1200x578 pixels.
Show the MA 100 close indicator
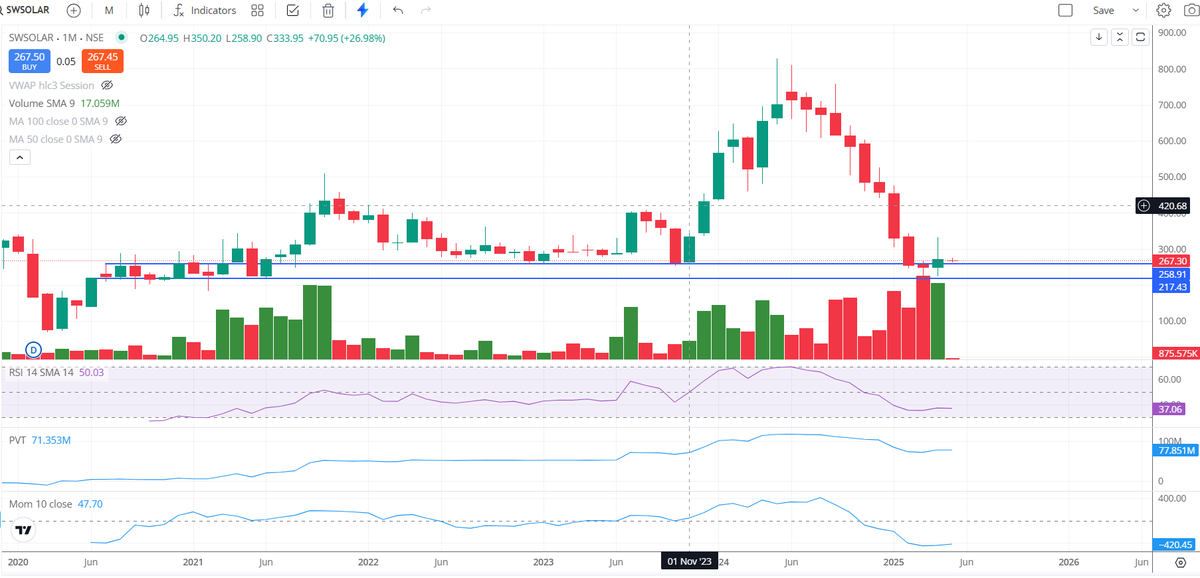pyautogui.click(x=121, y=121)
